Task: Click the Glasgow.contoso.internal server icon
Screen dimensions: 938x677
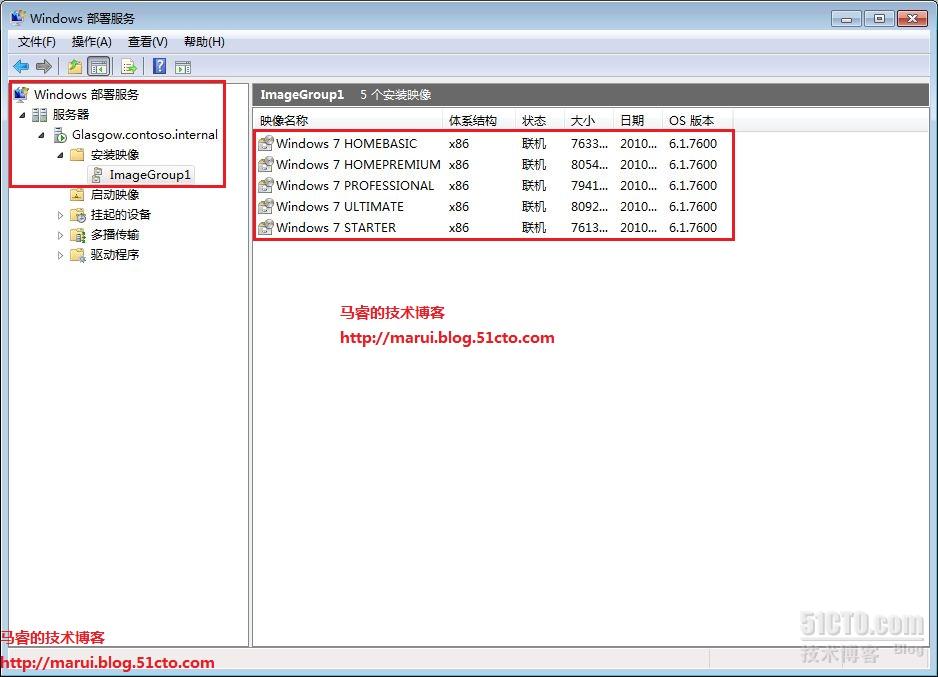Action: pyautogui.click(x=60, y=135)
